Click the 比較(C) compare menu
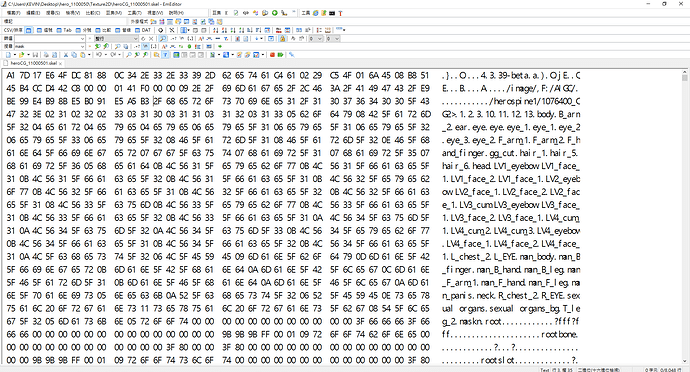This screenshot has width=690, height=372. tap(92, 13)
